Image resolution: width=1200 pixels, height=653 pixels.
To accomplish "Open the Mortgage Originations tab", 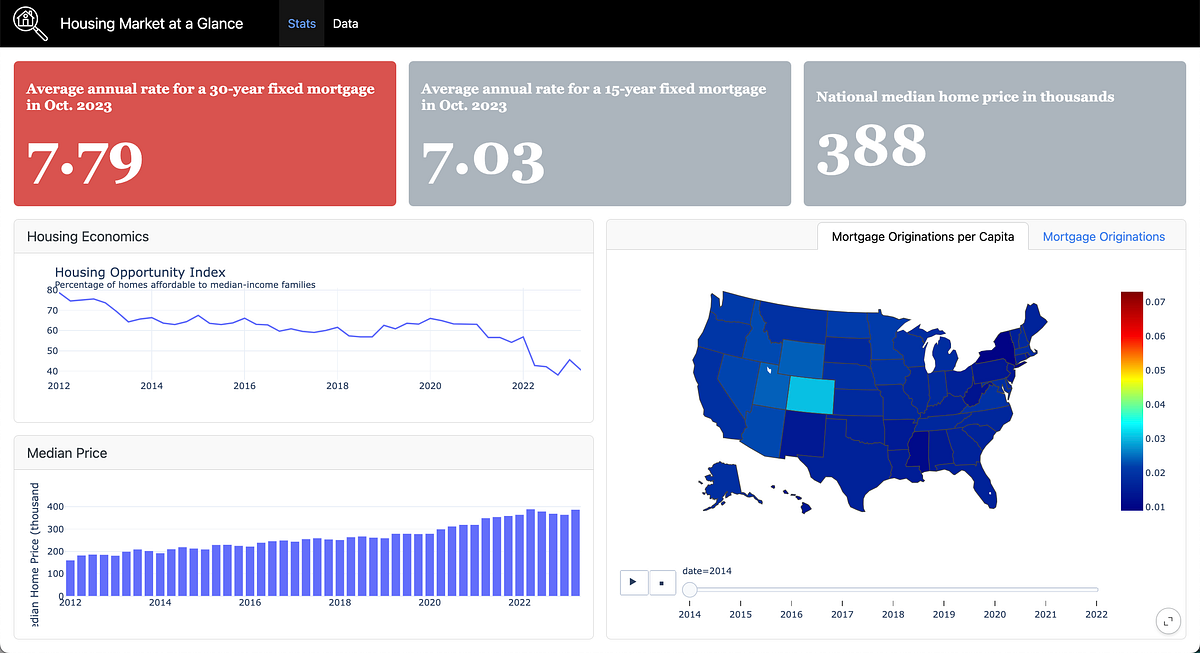I will tap(1104, 236).
